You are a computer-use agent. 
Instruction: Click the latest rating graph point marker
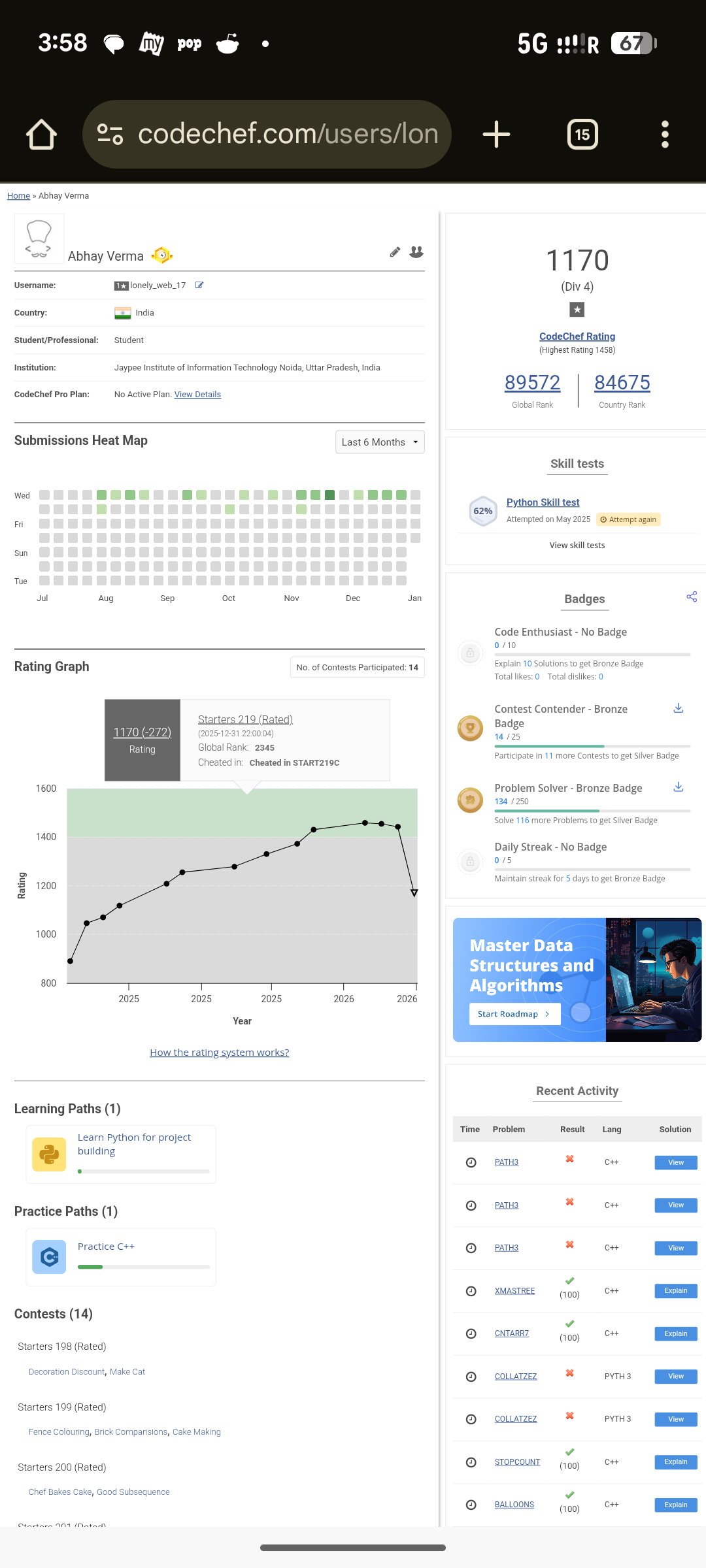(x=414, y=893)
